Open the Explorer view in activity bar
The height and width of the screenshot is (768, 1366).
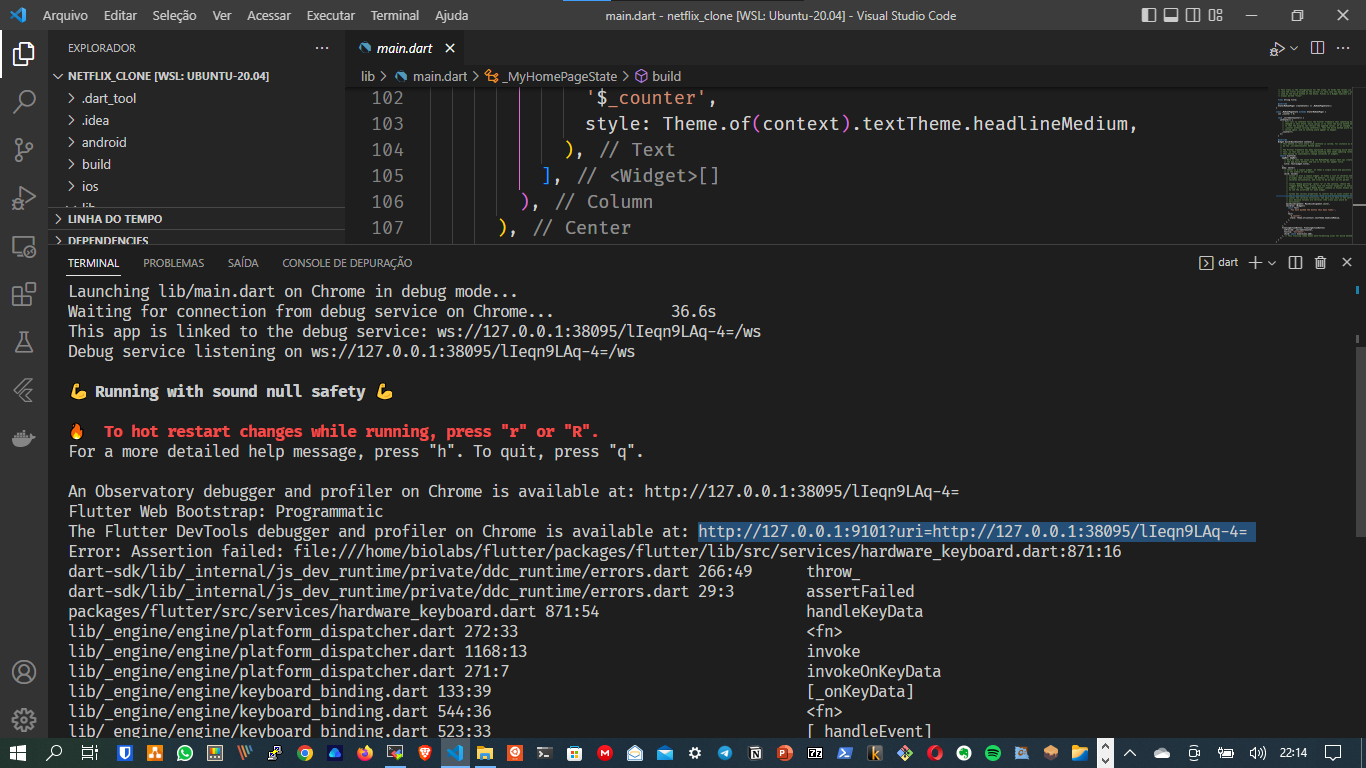(24, 54)
